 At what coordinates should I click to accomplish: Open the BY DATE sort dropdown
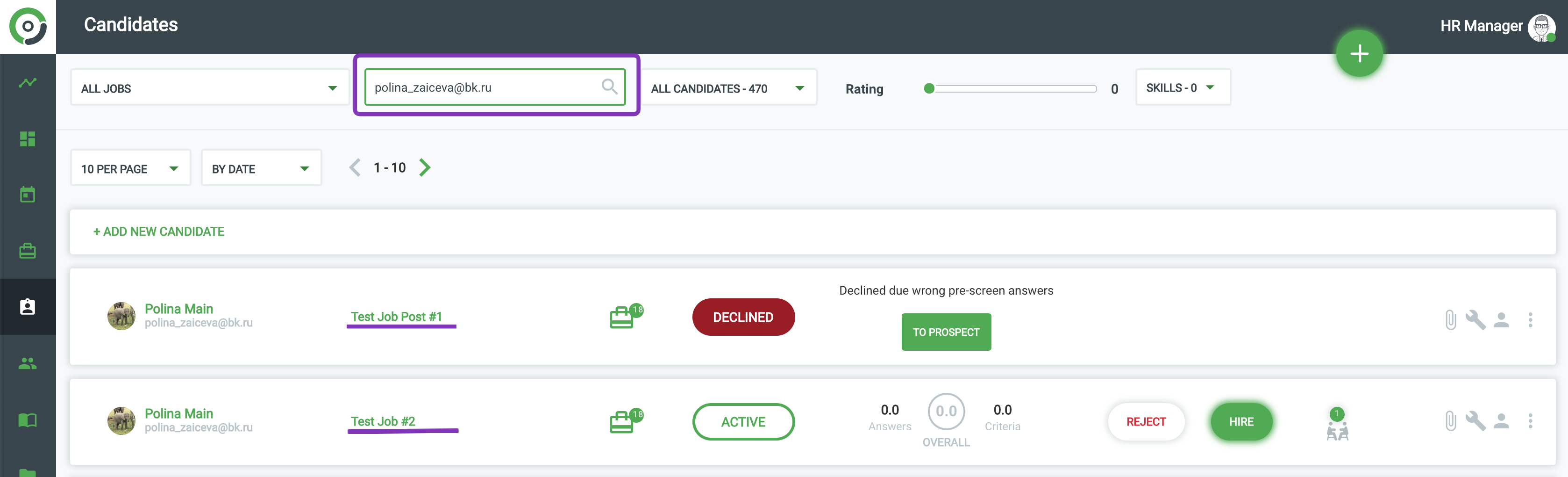[x=261, y=168]
